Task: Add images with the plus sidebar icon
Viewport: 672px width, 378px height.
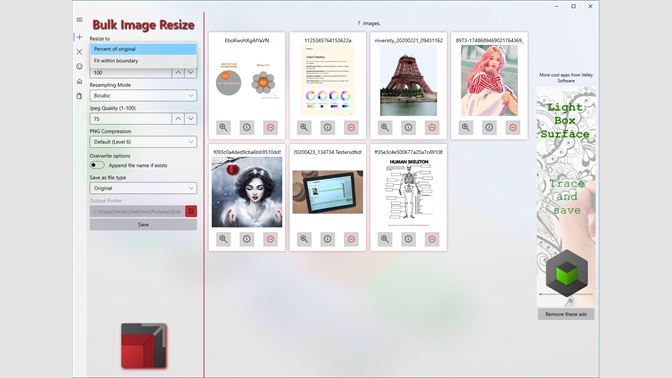Action: pyautogui.click(x=79, y=37)
